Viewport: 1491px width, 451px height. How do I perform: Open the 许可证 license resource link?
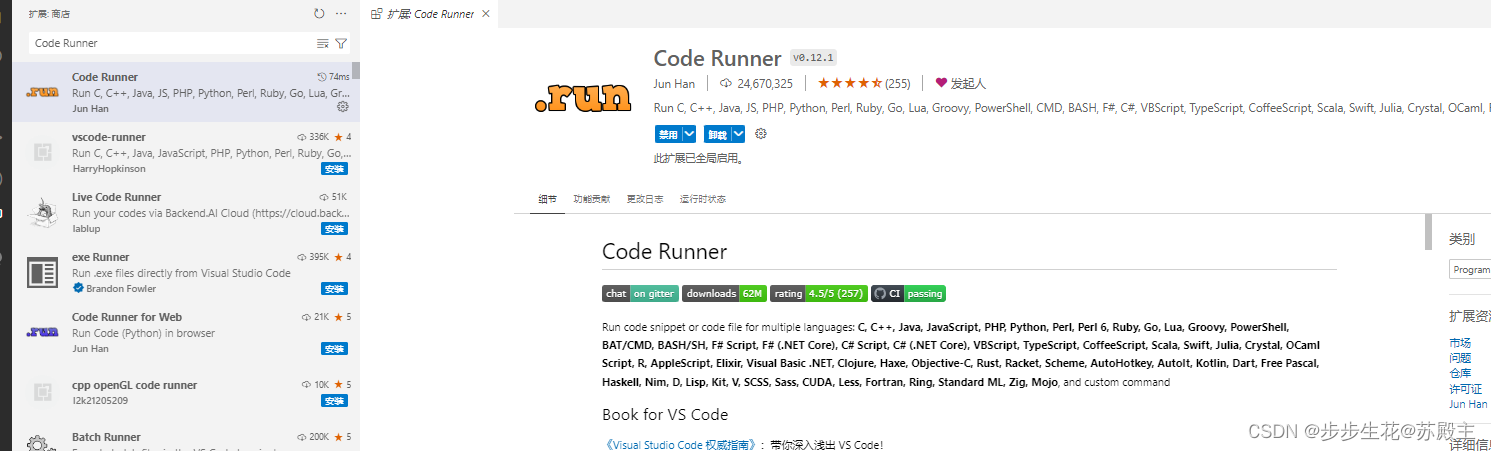coord(1465,388)
